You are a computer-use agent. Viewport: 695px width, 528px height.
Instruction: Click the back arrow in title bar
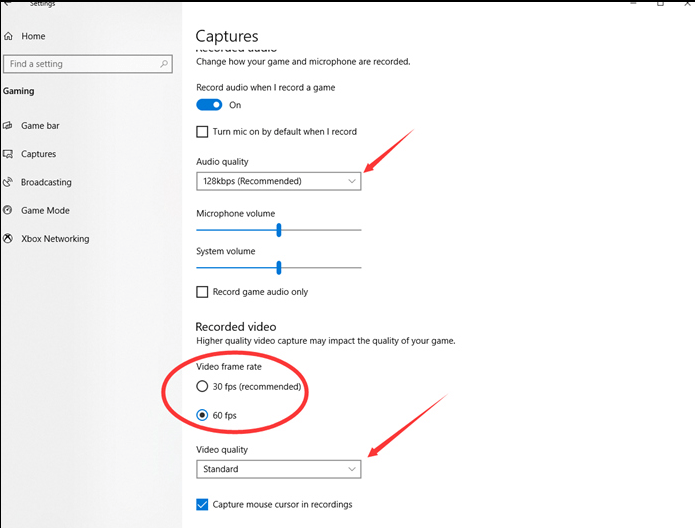[9, 4]
